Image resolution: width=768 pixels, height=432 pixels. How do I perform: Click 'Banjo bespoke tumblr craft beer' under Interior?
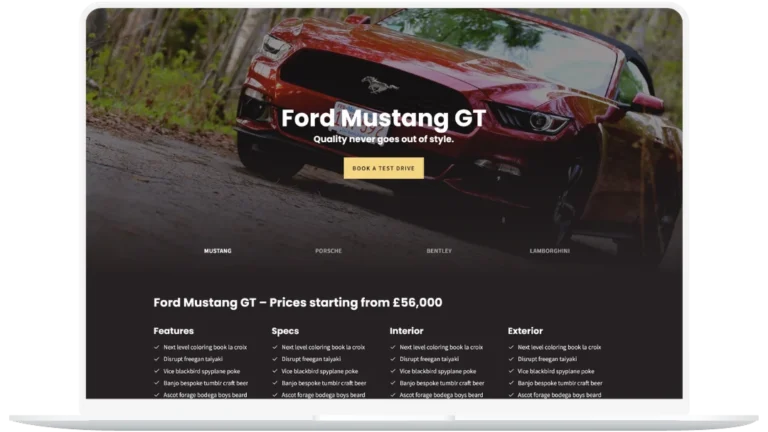point(442,383)
